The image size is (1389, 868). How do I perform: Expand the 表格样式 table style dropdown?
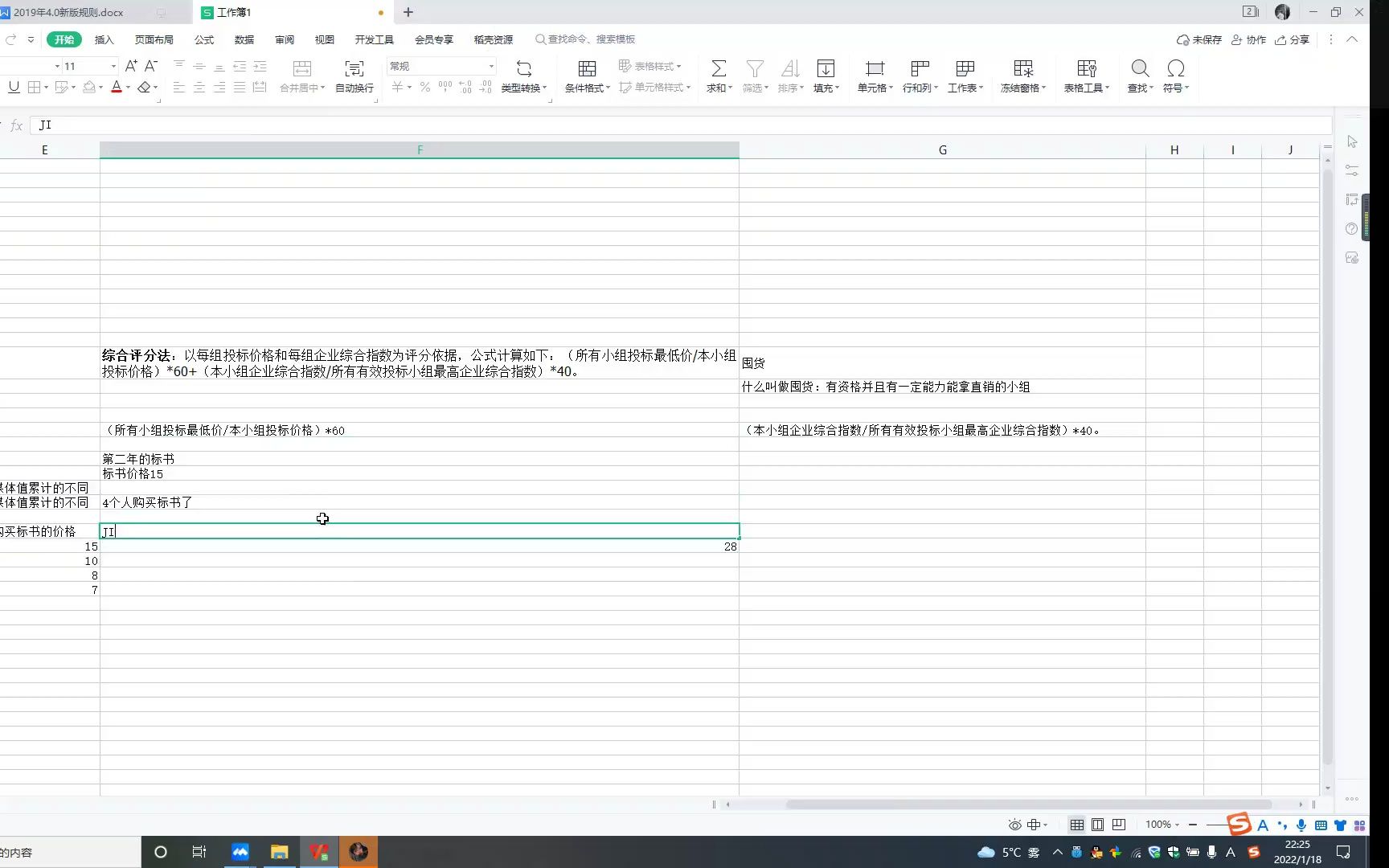point(679,66)
